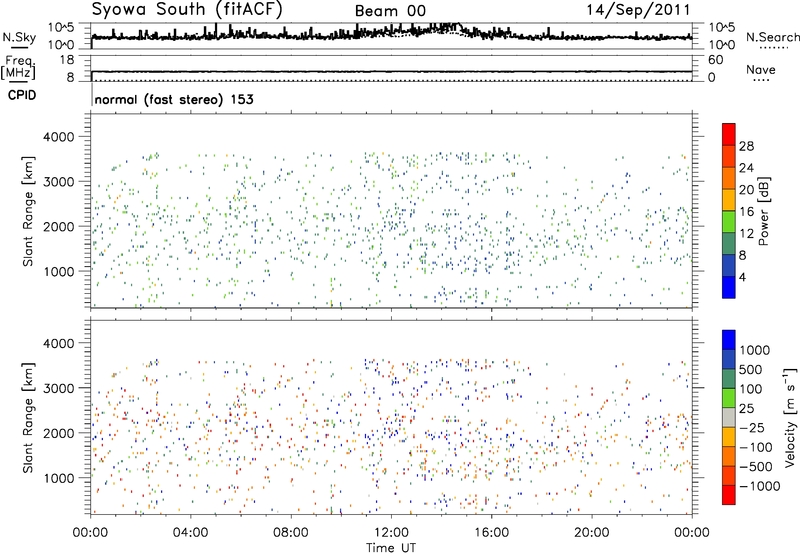Click the red top of power colorbar

click(x=729, y=134)
